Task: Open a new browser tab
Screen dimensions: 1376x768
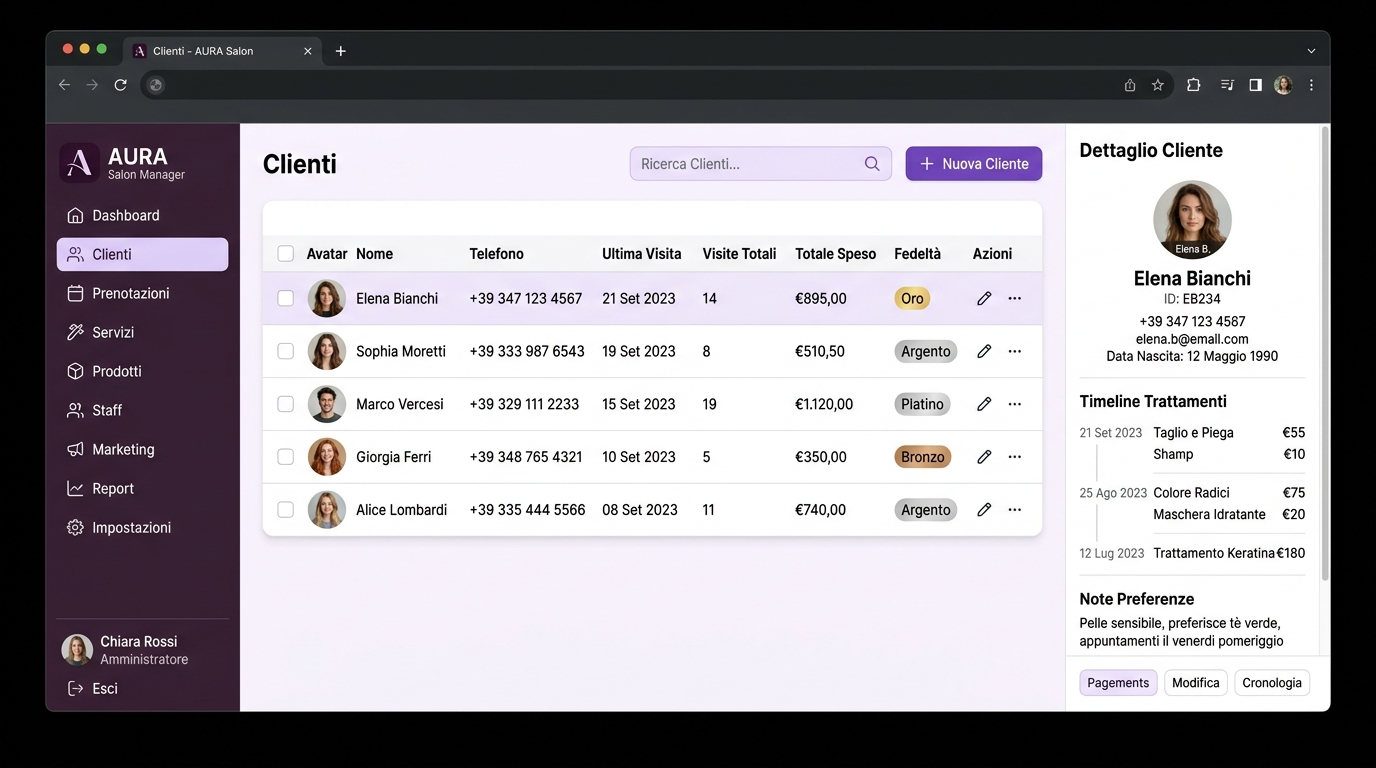Action: click(x=341, y=51)
